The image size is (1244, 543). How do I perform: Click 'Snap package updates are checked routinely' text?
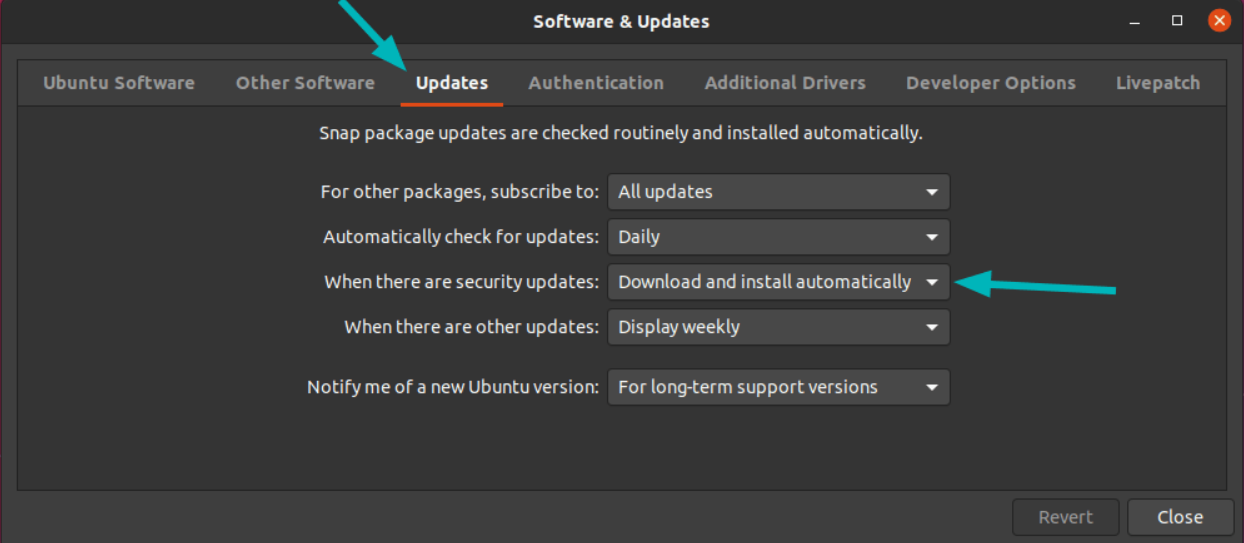click(620, 133)
